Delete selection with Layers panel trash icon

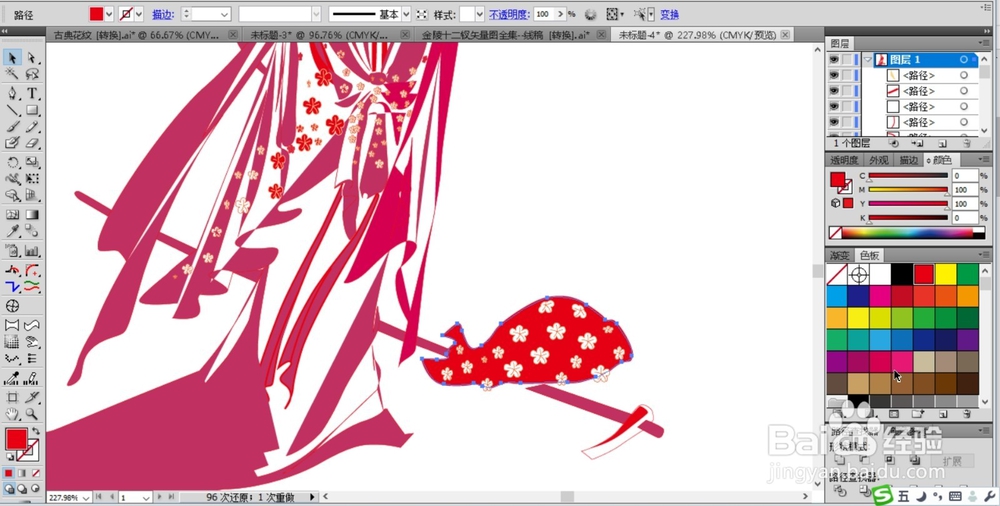point(967,144)
